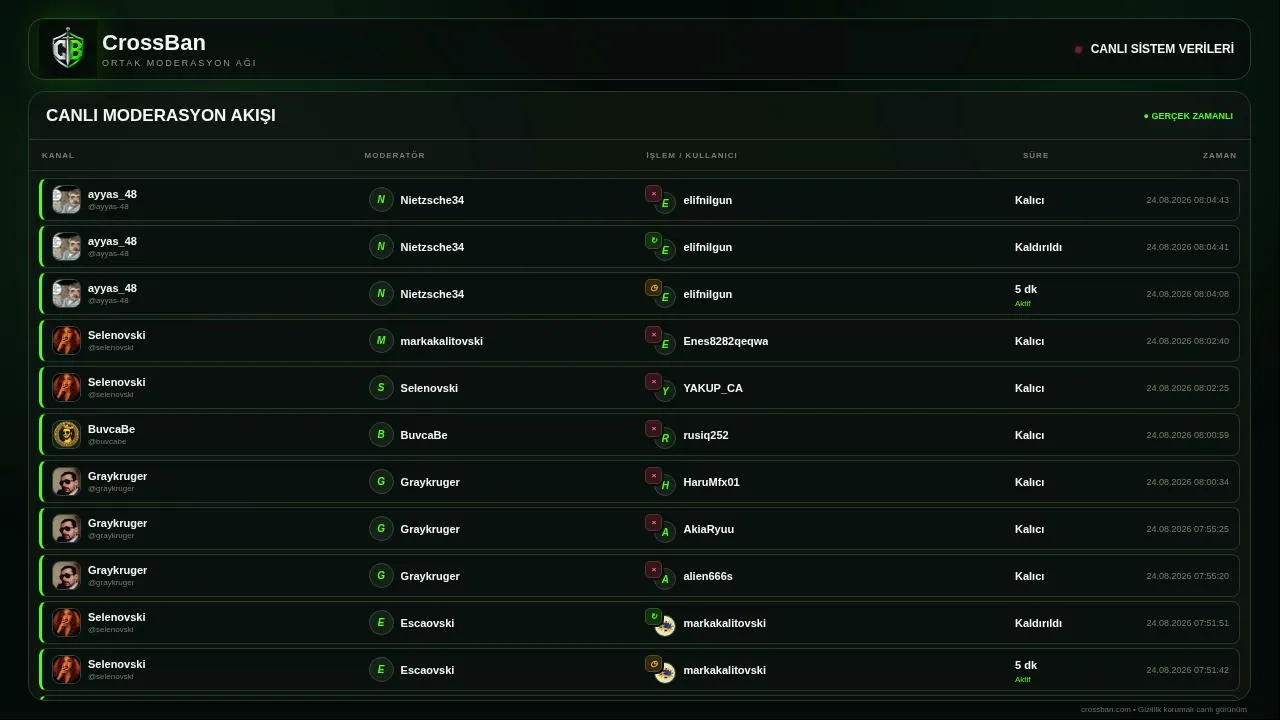The height and width of the screenshot is (720, 1280).
Task: Open user YAKUP_CA entry
Action: (713, 388)
